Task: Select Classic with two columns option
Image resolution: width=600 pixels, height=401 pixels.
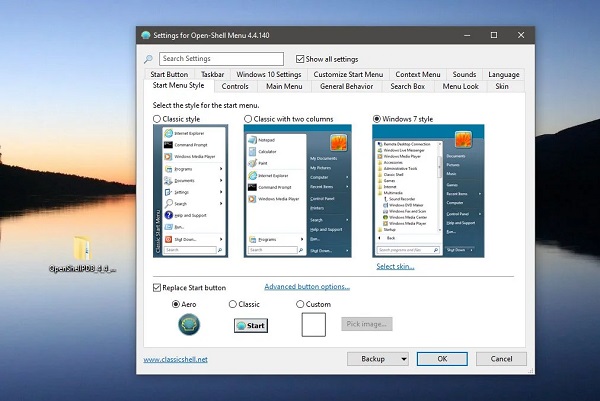Action: tap(248, 119)
